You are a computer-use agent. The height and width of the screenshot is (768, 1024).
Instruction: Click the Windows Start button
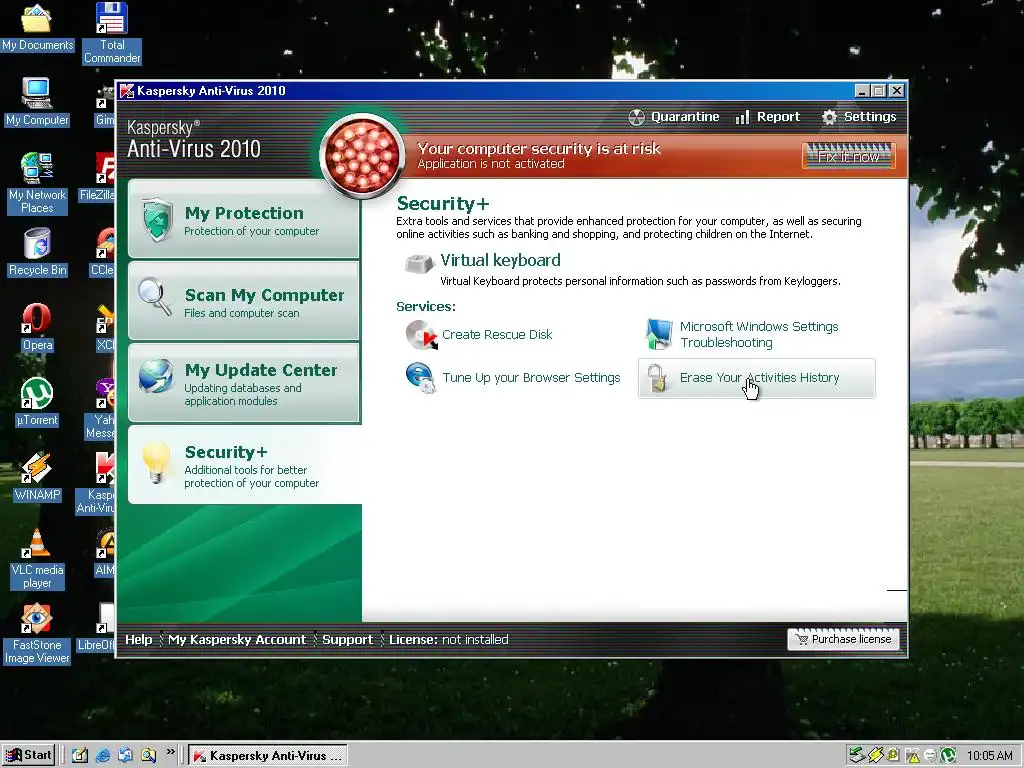(x=29, y=756)
